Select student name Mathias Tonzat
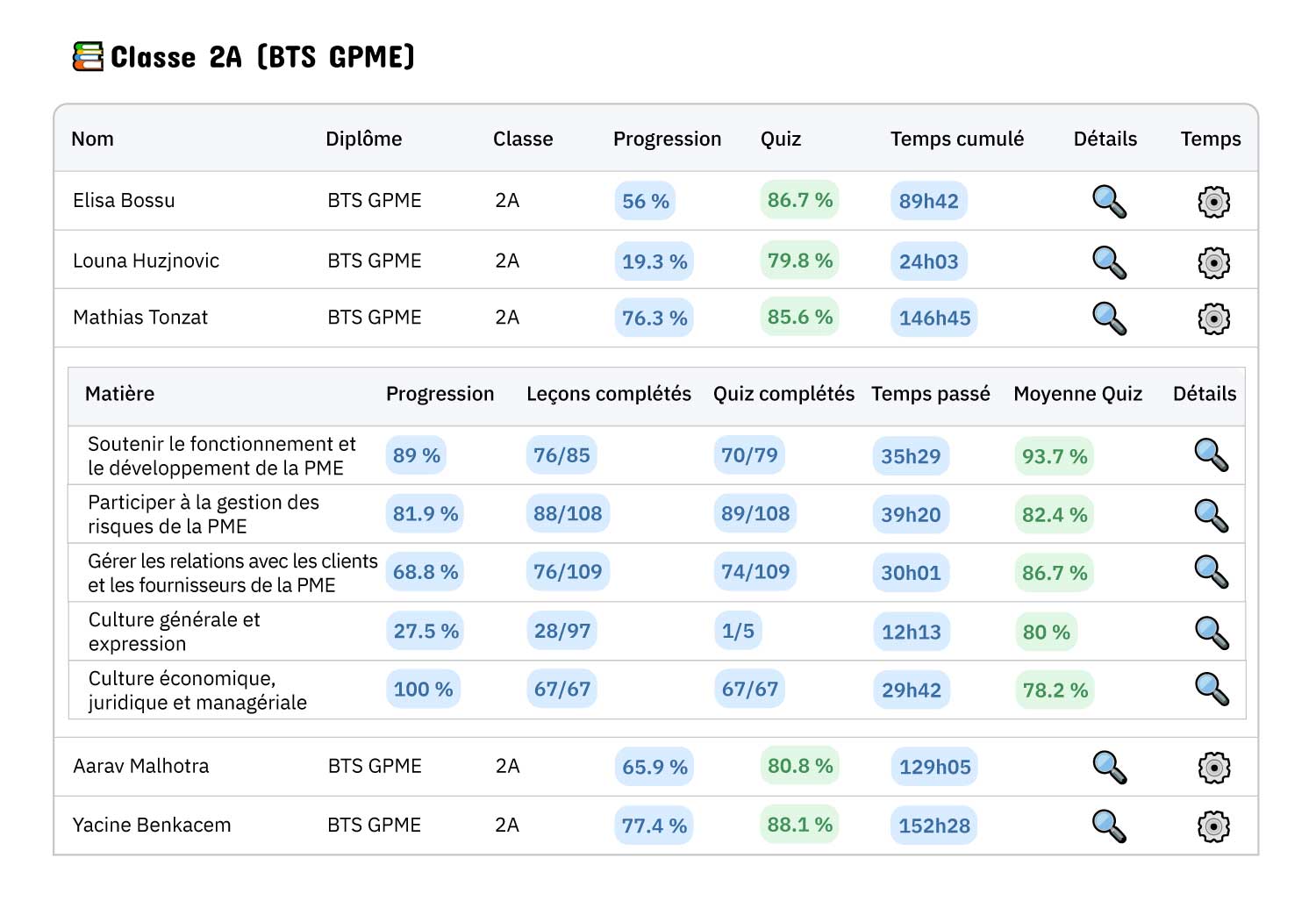 pyautogui.click(x=140, y=318)
